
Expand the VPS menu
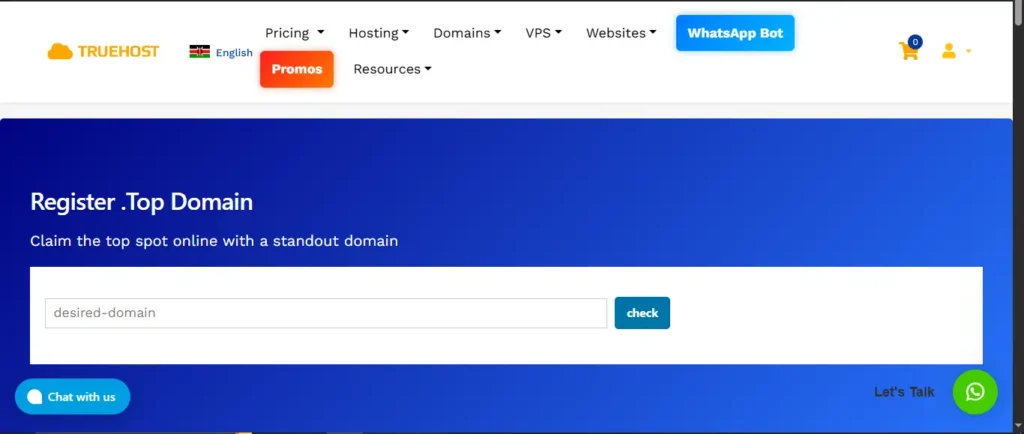point(543,33)
